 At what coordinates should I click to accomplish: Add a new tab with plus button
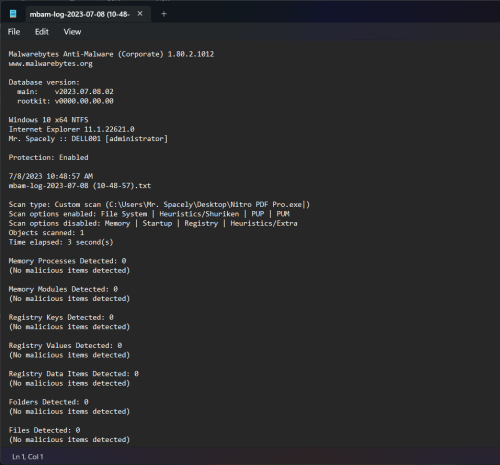164,14
